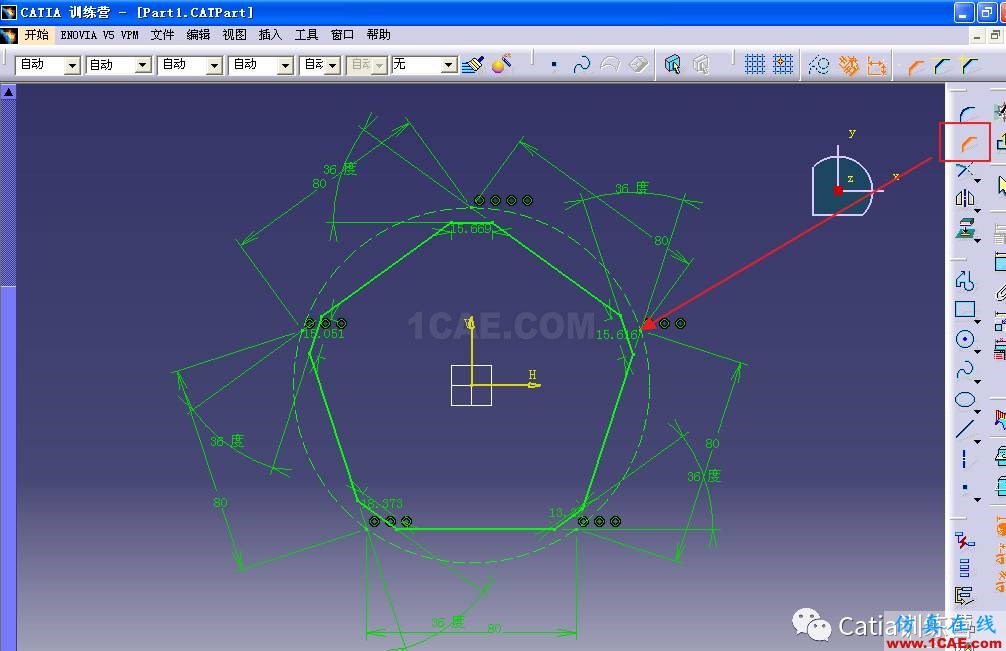Select the 15.051 dimension value
The image size is (1006, 651).
pos(323,334)
